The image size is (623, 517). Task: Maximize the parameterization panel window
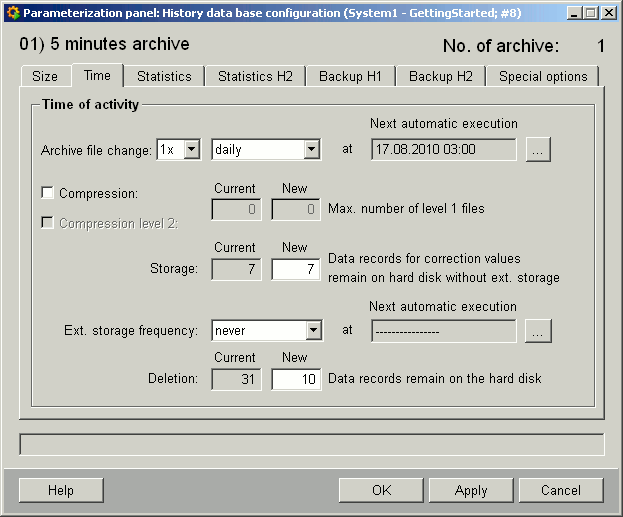pyautogui.click(x=590, y=13)
